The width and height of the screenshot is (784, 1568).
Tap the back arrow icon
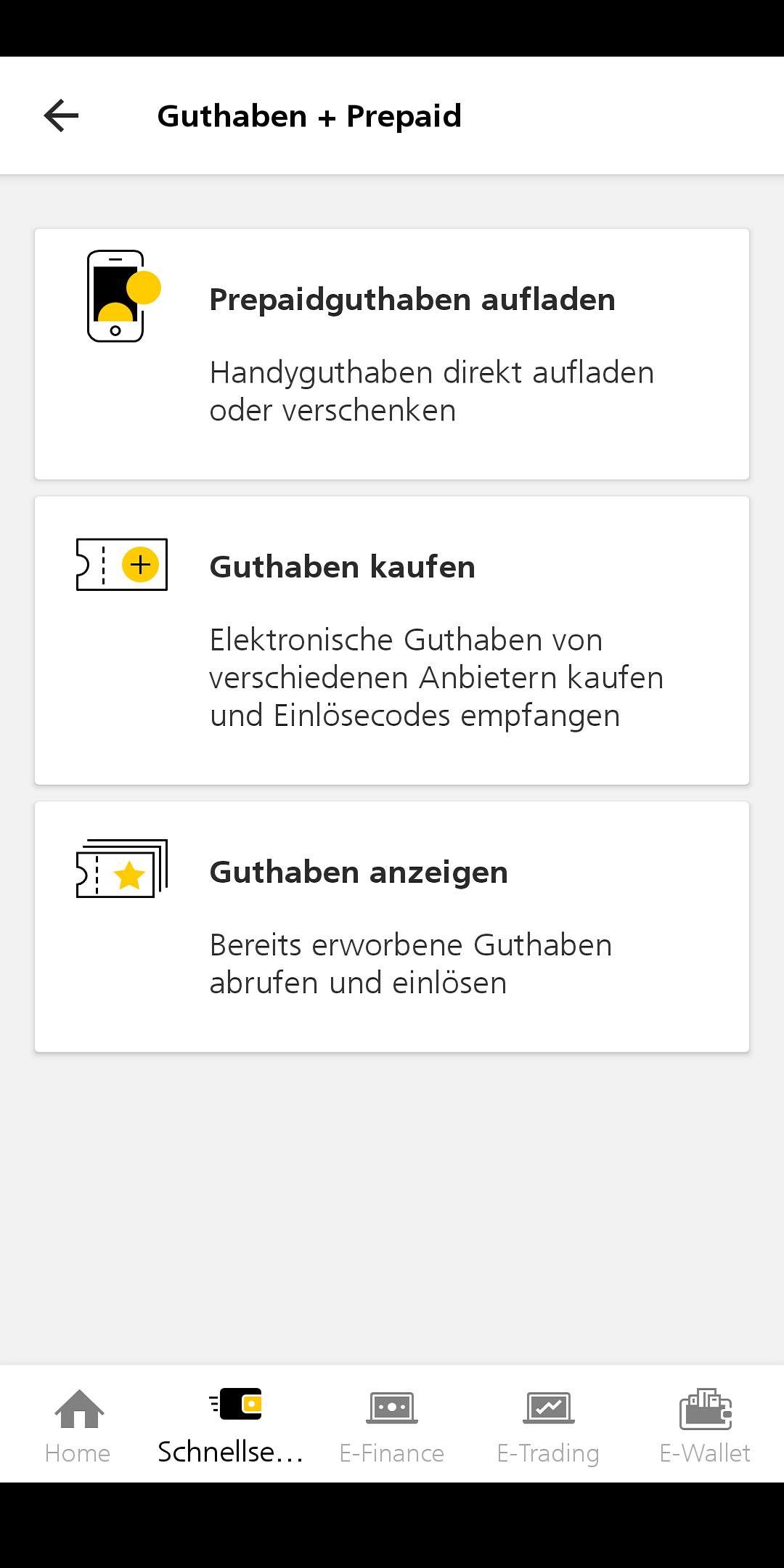coord(61,115)
